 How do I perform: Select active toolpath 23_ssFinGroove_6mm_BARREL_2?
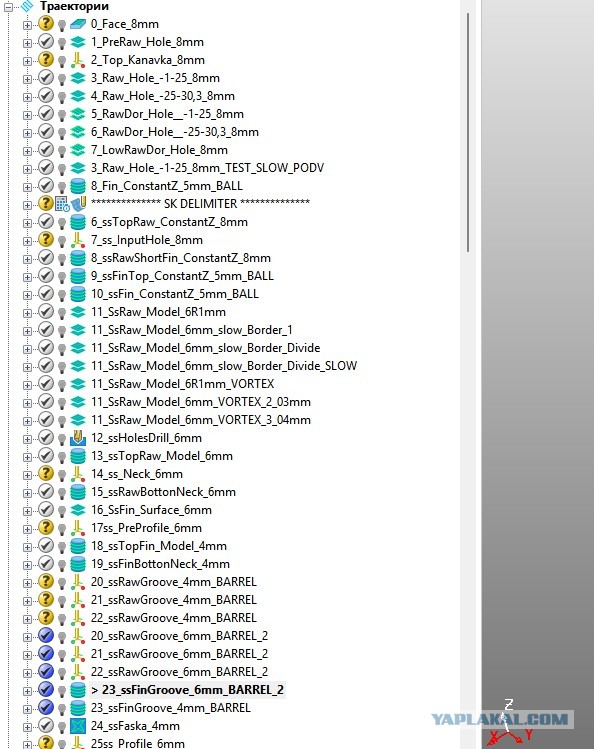(x=188, y=690)
